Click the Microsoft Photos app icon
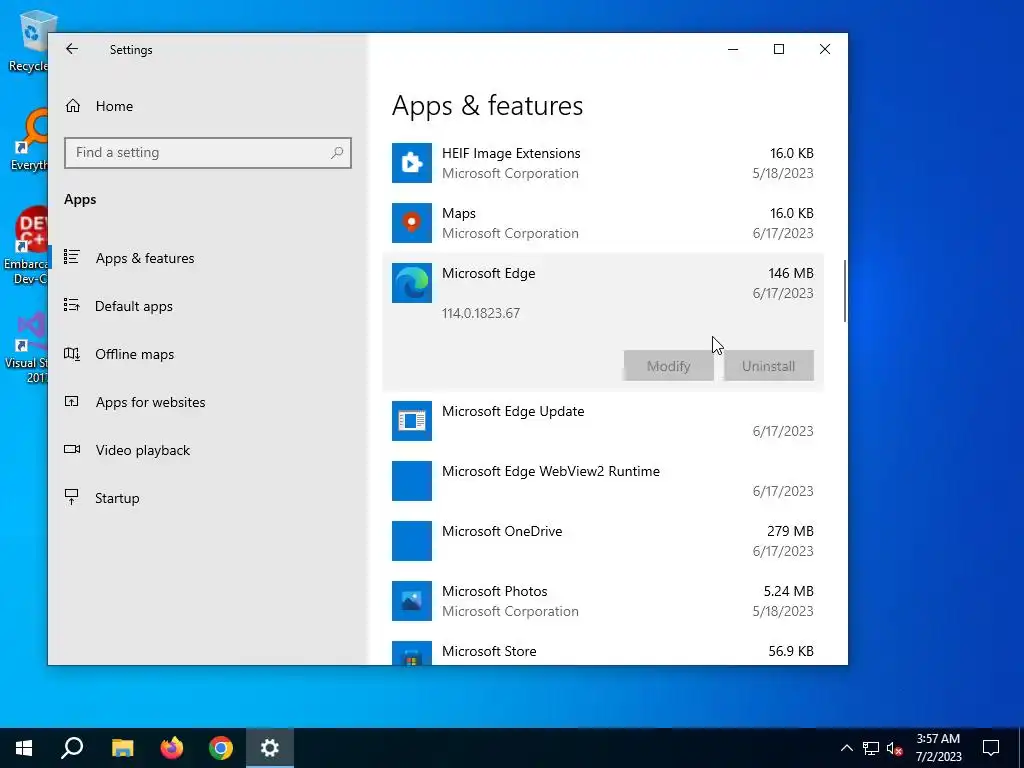This screenshot has height=768, width=1024. pos(411,601)
